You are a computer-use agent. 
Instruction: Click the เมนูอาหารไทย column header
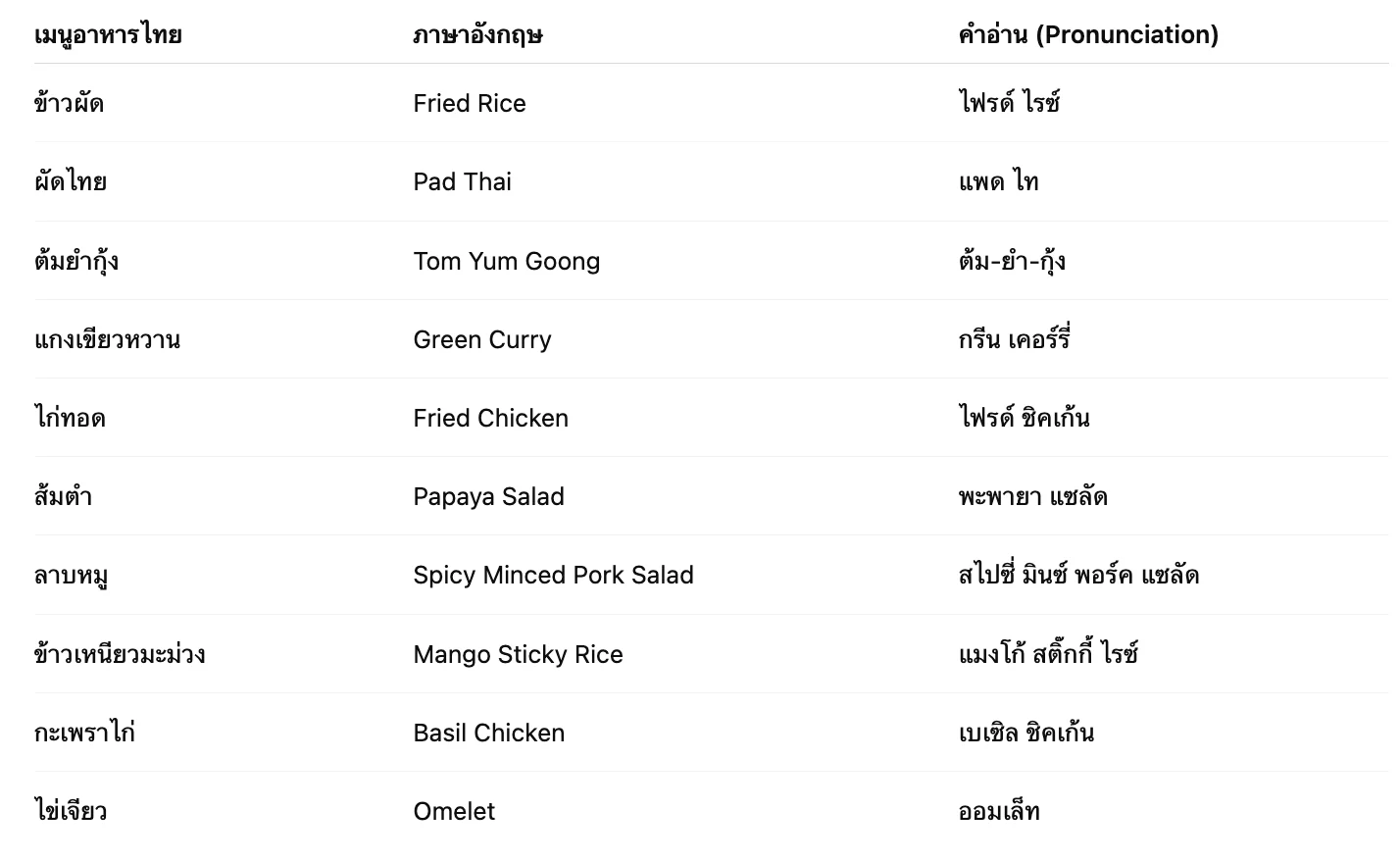pyautogui.click(x=108, y=35)
